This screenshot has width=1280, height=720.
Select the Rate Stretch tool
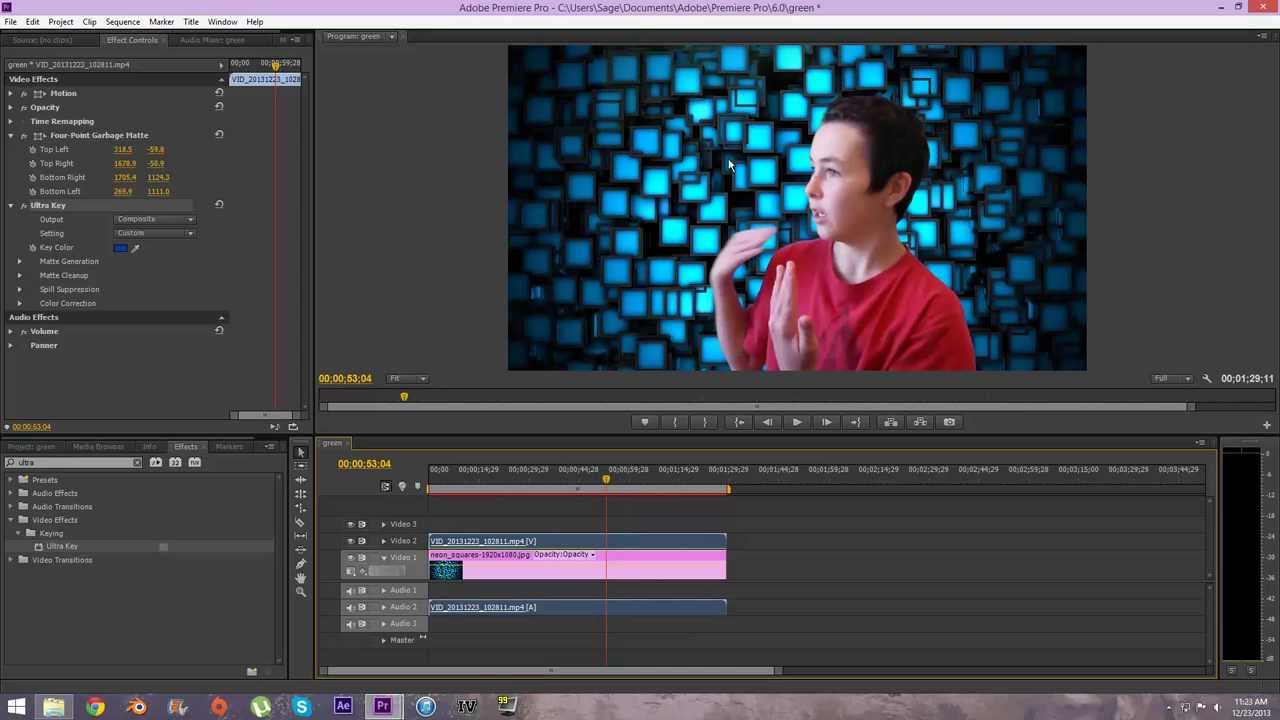pos(300,508)
